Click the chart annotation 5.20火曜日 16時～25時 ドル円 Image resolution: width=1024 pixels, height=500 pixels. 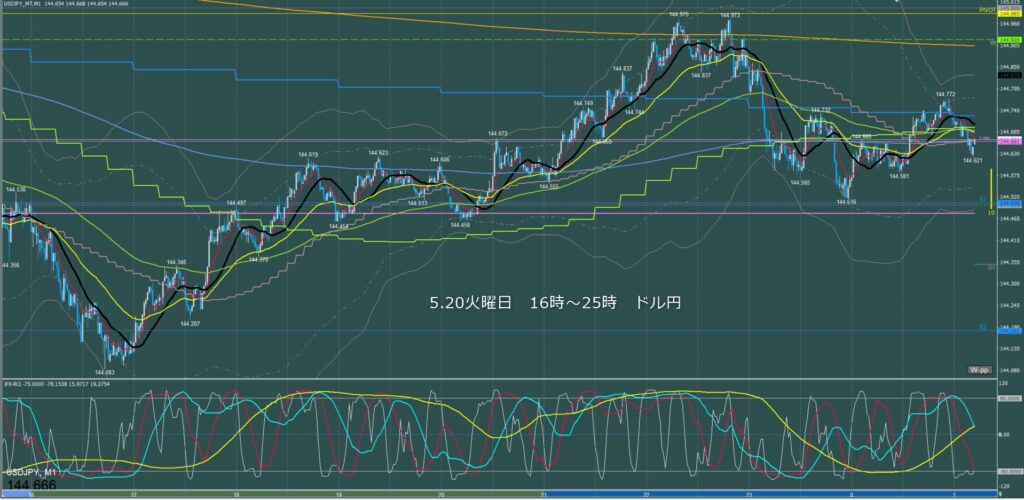tap(556, 303)
